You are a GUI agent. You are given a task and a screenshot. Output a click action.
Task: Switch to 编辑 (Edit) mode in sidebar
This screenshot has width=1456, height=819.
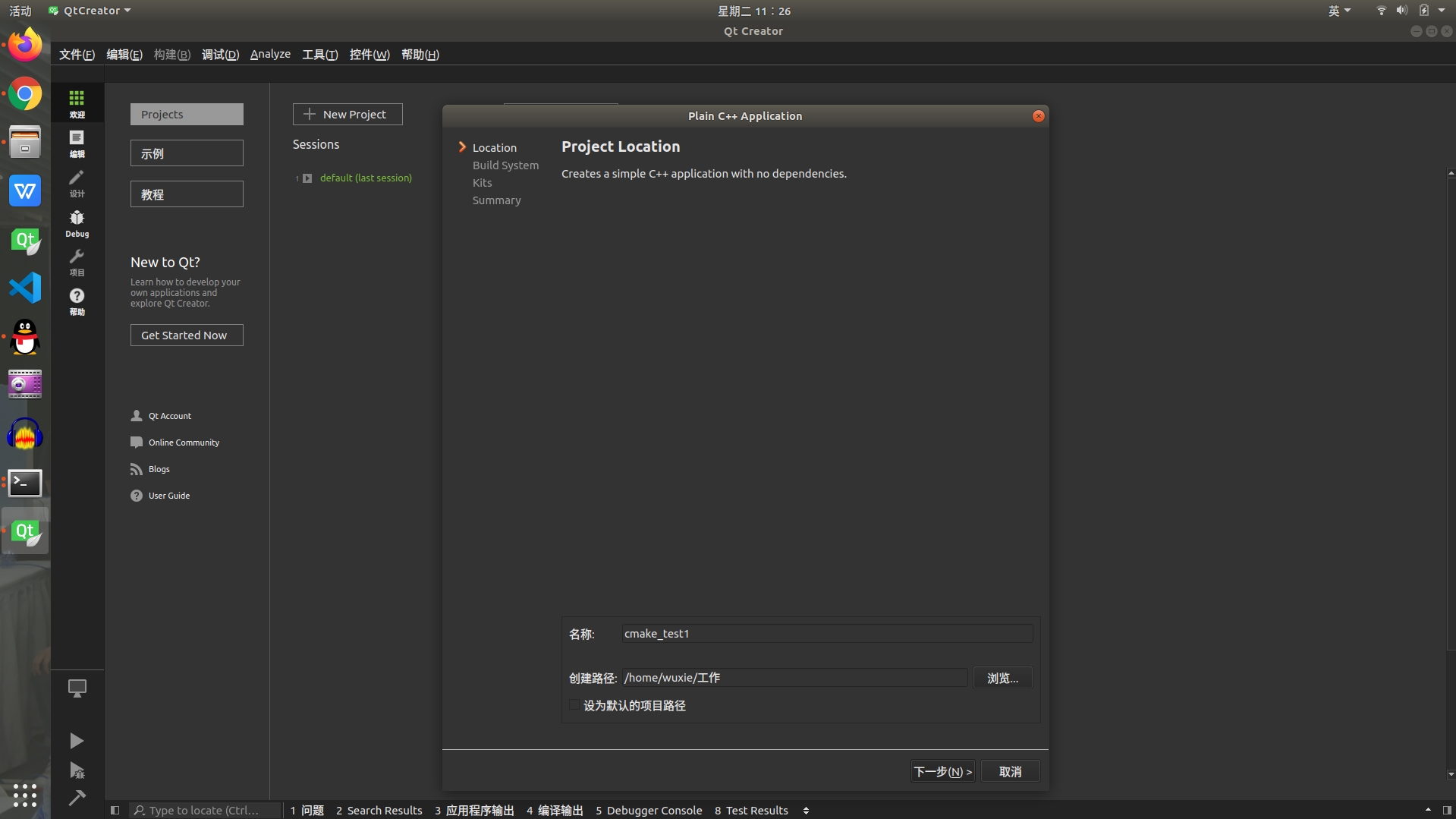(76, 144)
